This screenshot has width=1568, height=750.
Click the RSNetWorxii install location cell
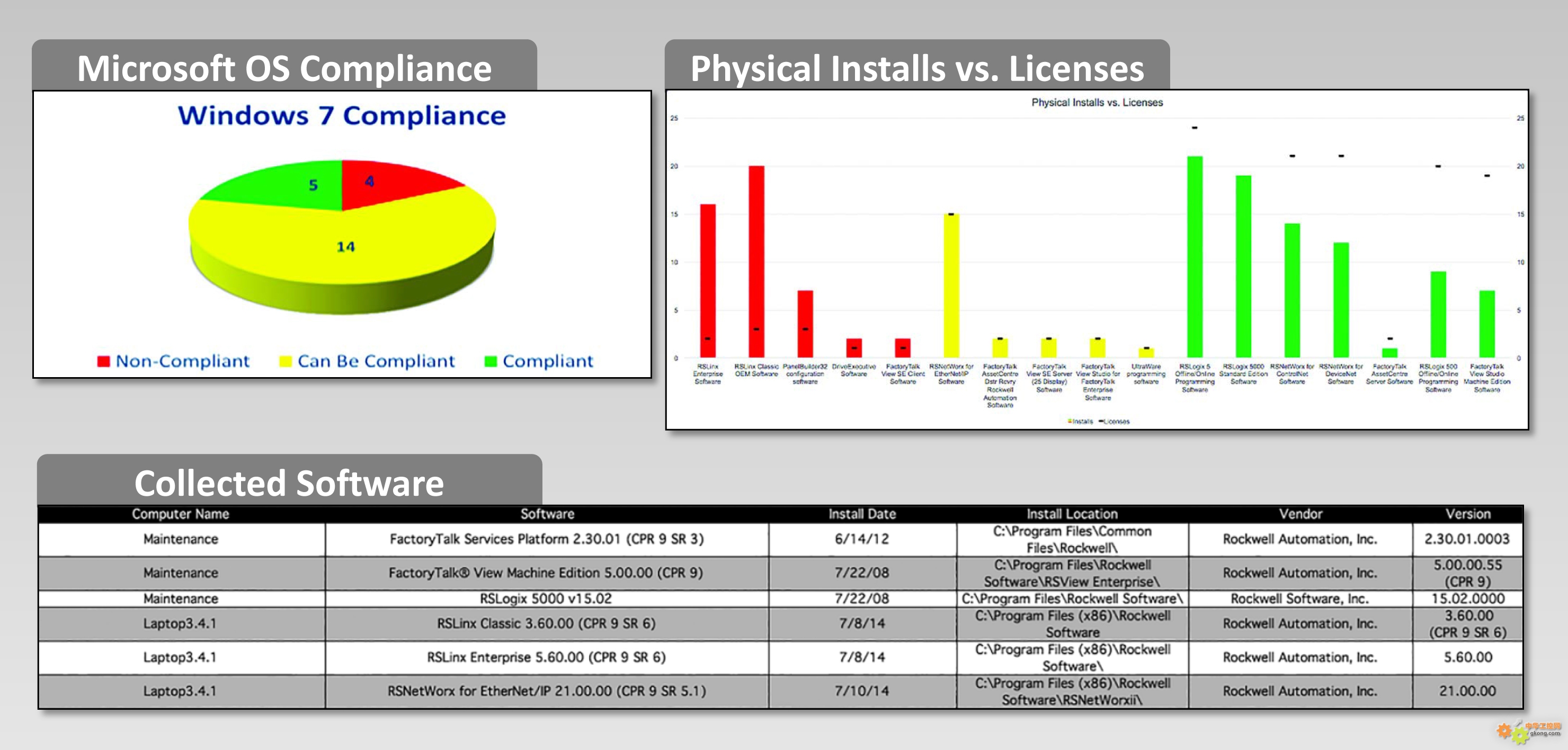click(1072, 691)
